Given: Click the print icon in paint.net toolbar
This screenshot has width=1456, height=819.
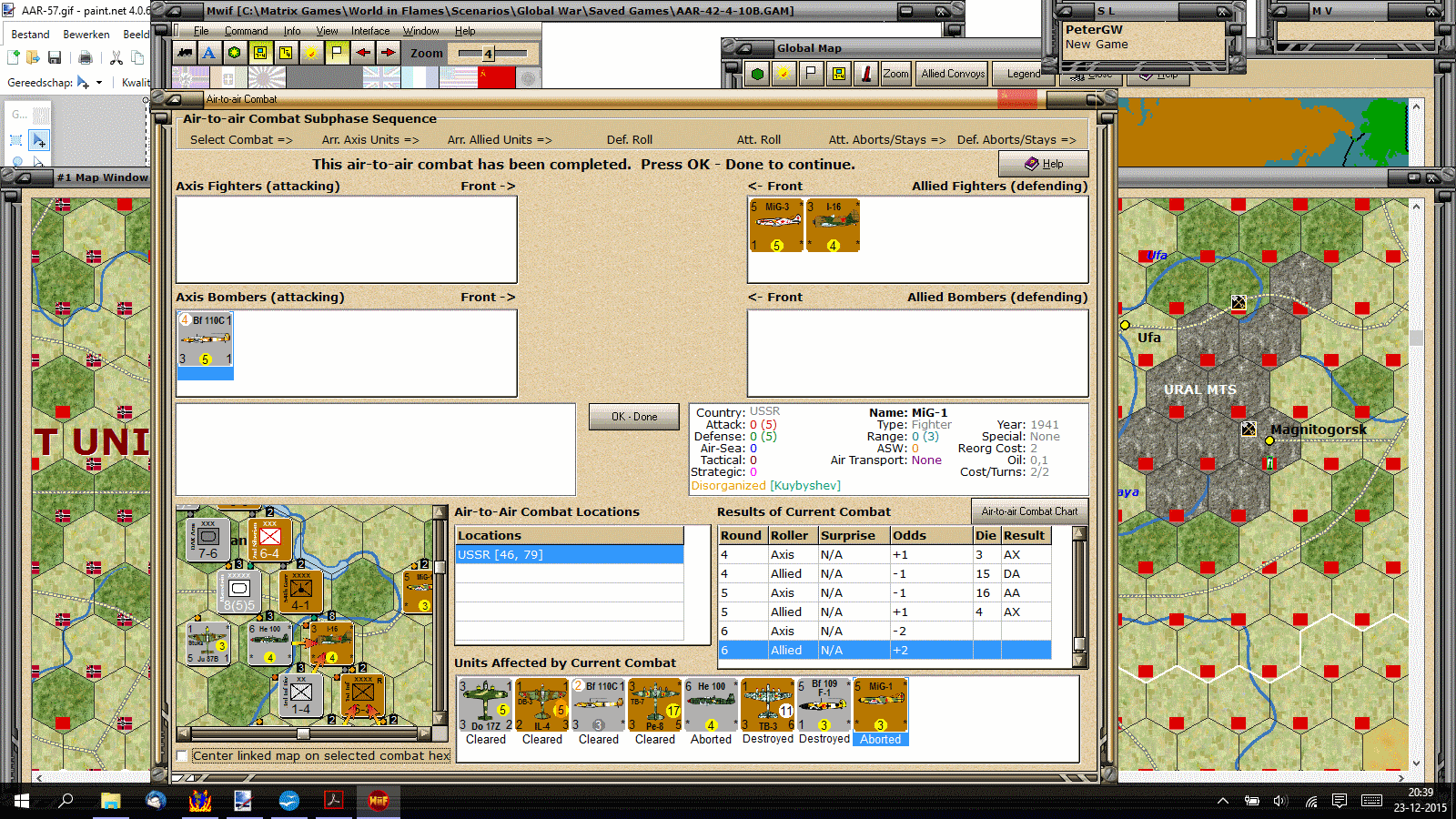Looking at the screenshot, I should click(x=86, y=58).
